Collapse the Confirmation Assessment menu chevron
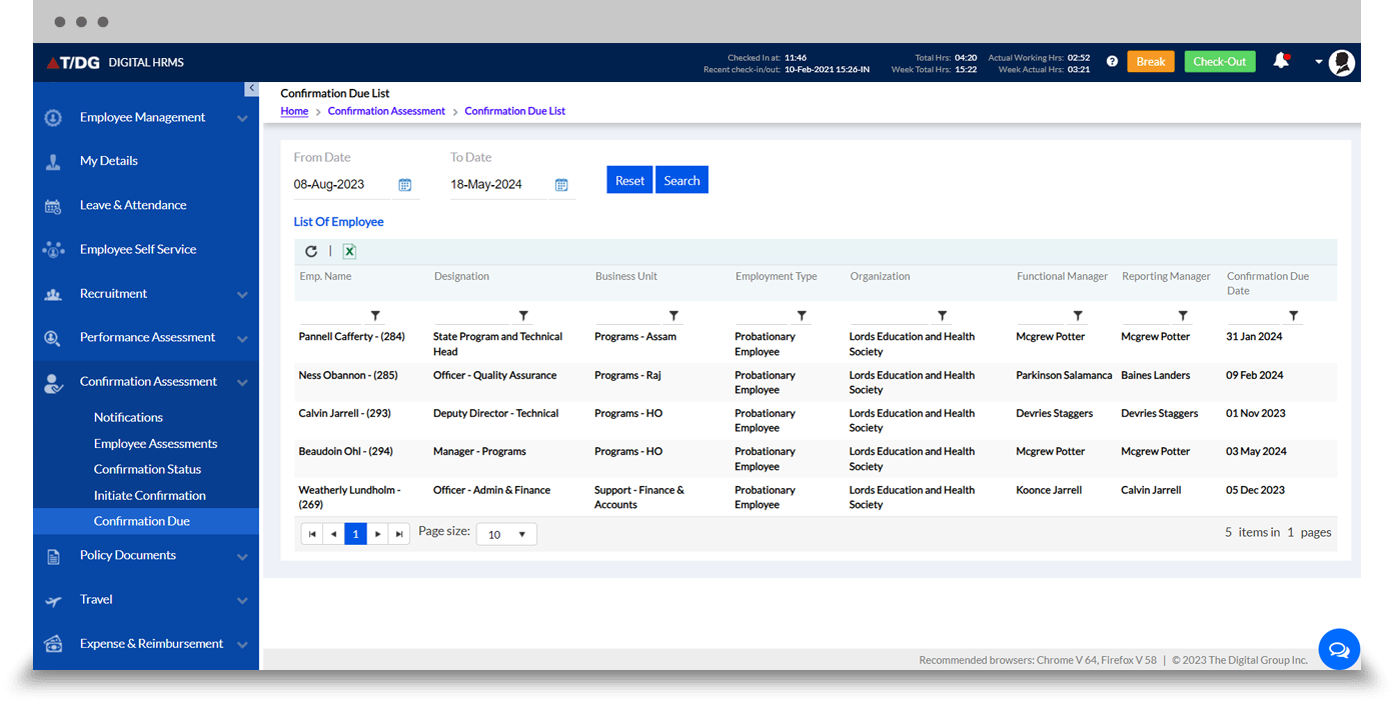The width and height of the screenshot is (1395, 704). pos(242,383)
